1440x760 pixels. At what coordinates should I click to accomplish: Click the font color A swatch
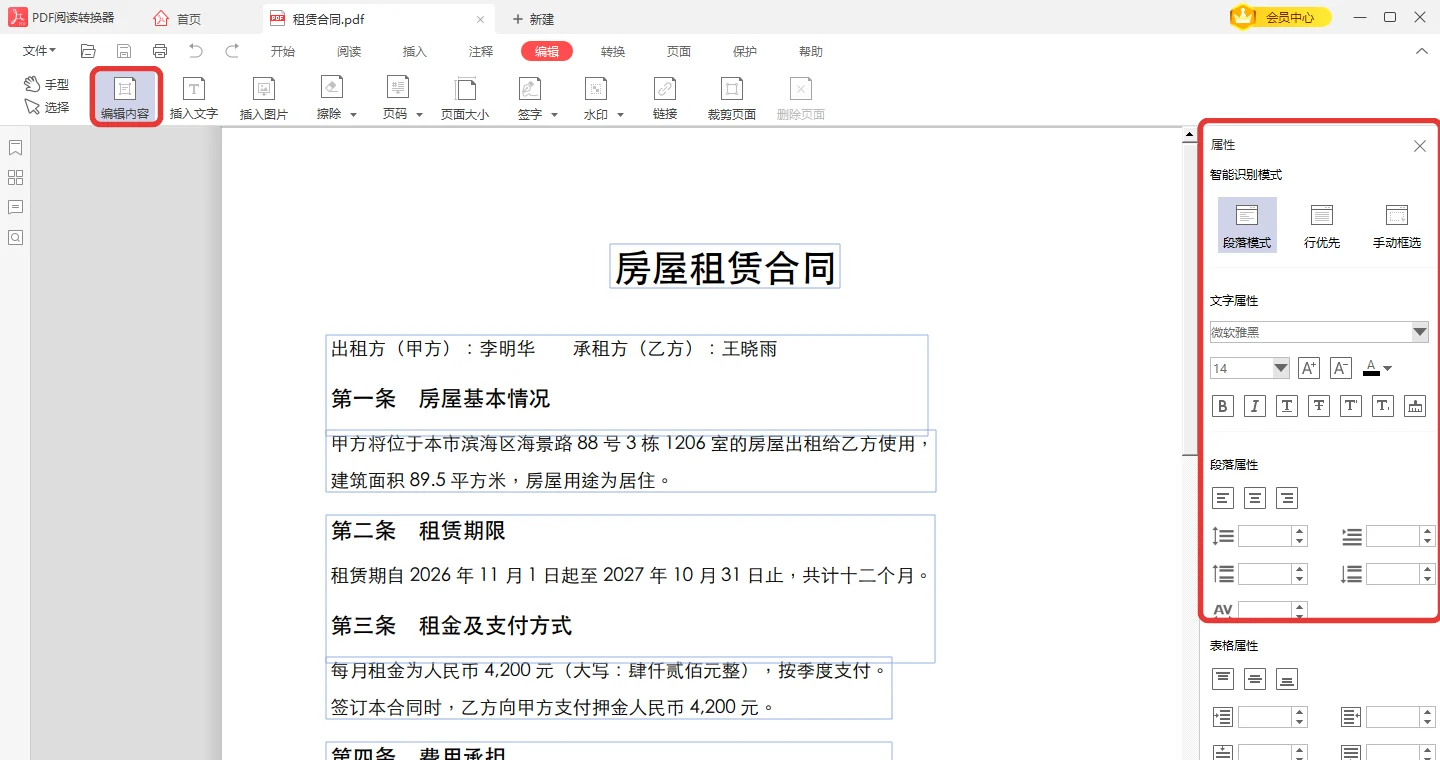pos(1372,368)
